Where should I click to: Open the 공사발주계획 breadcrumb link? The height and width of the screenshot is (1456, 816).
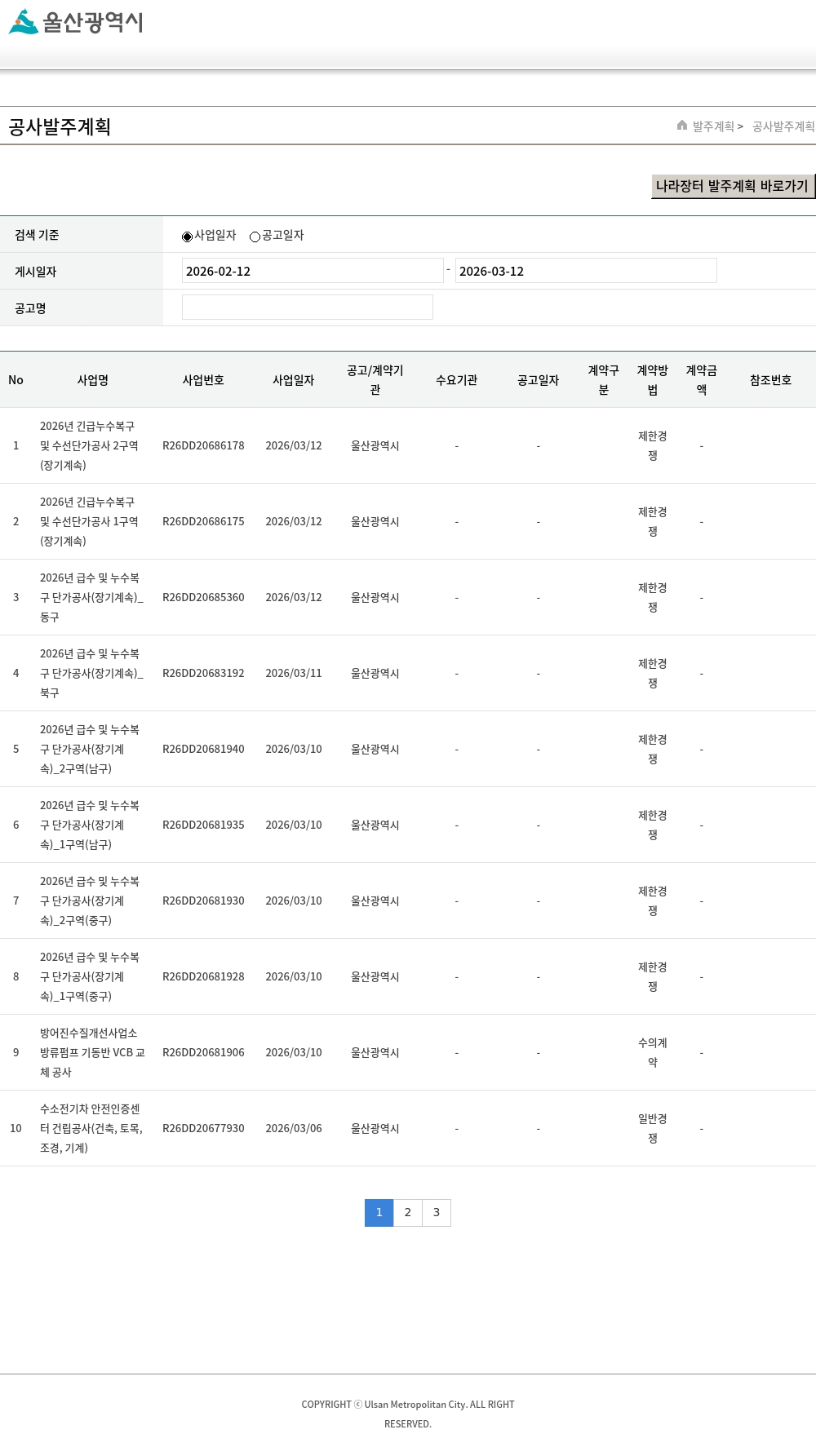783,126
